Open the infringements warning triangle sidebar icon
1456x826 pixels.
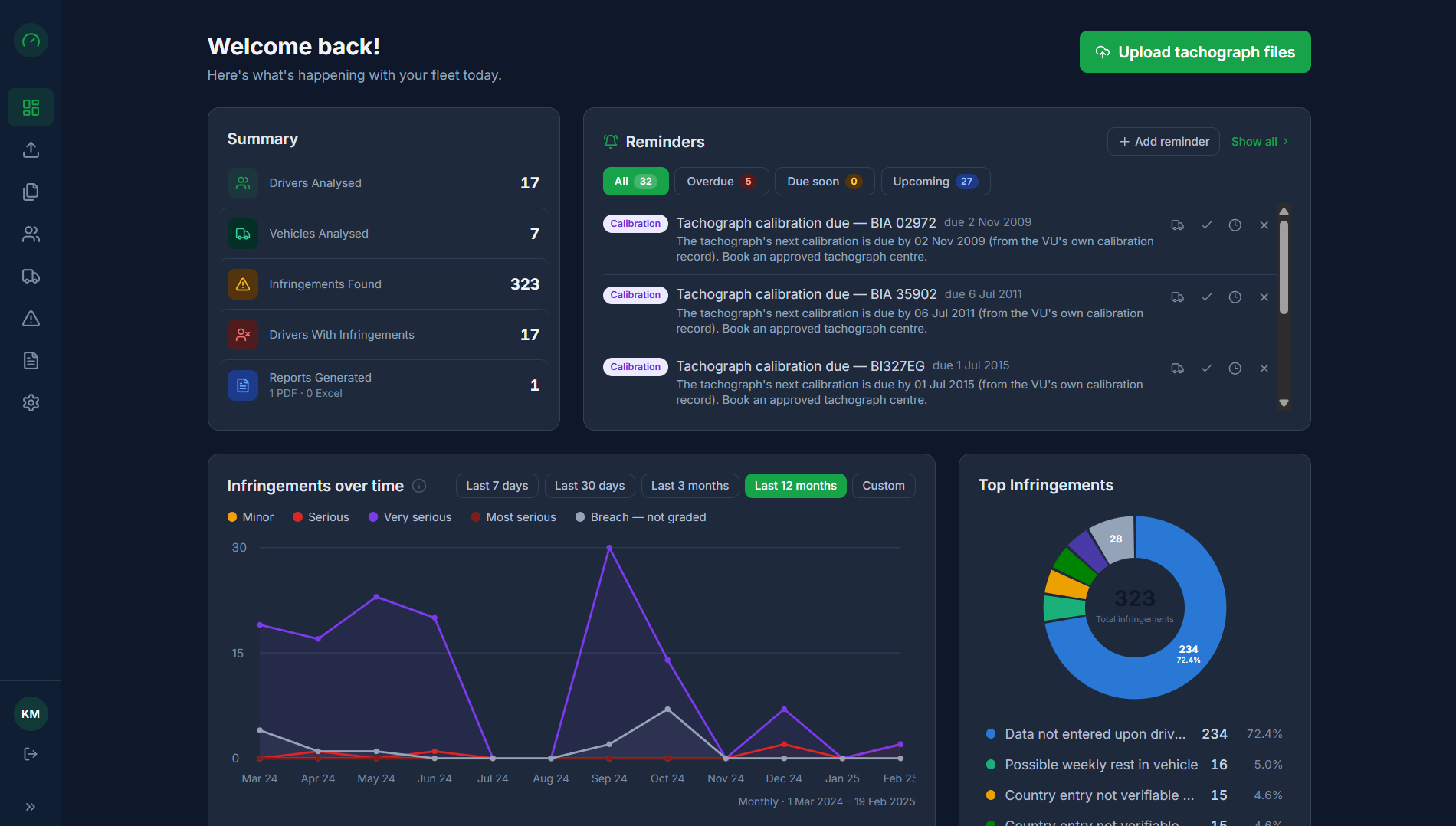[x=31, y=318]
